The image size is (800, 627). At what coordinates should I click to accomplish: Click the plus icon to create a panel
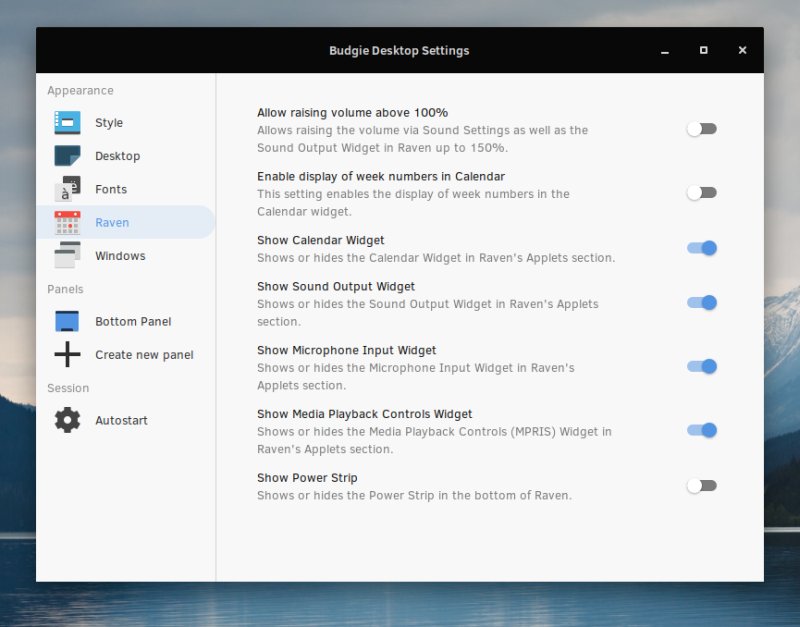click(x=66, y=354)
